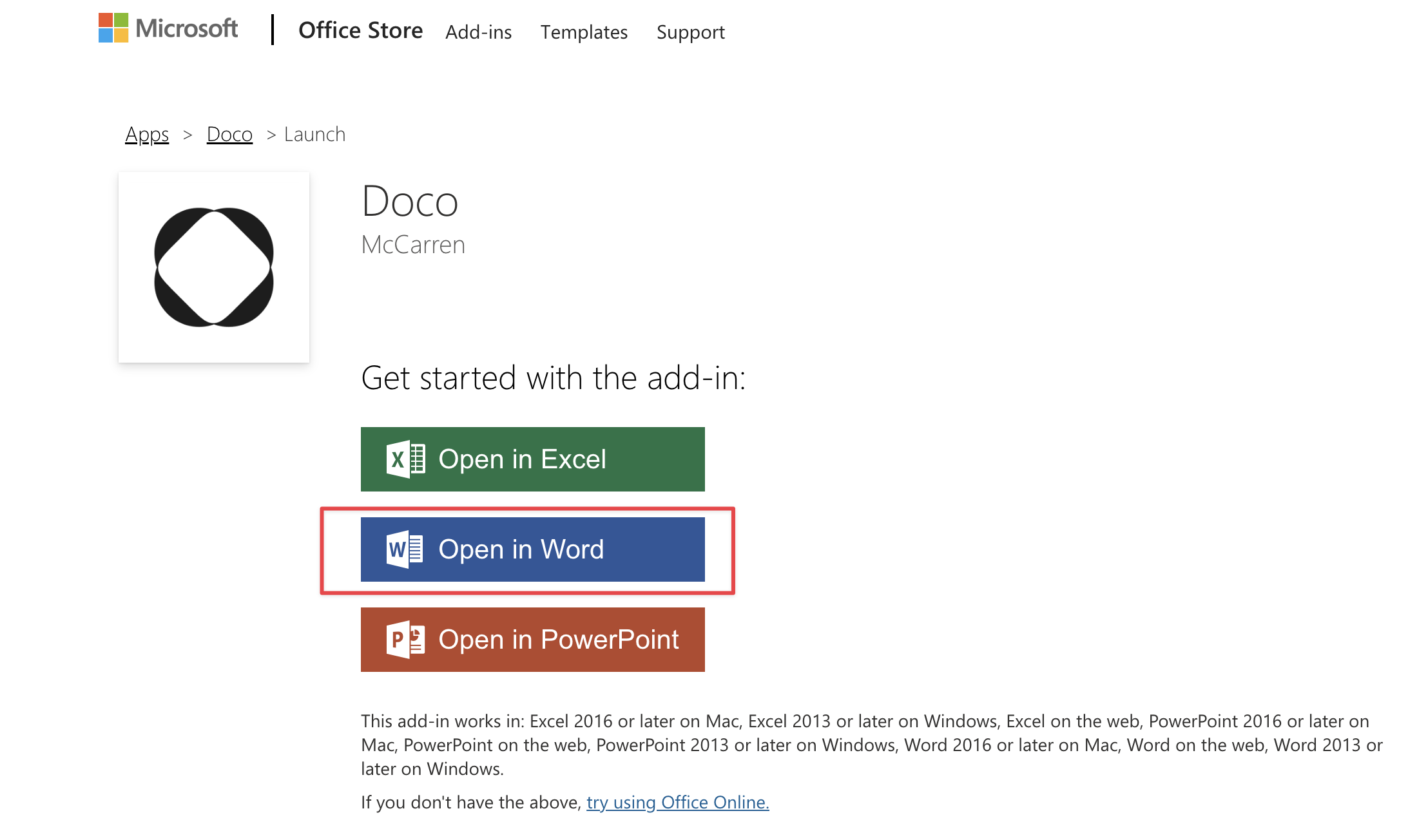This screenshot has height=840, width=1428.
Task: Follow the try using Office Online link
Action: [x=678, y=802]
